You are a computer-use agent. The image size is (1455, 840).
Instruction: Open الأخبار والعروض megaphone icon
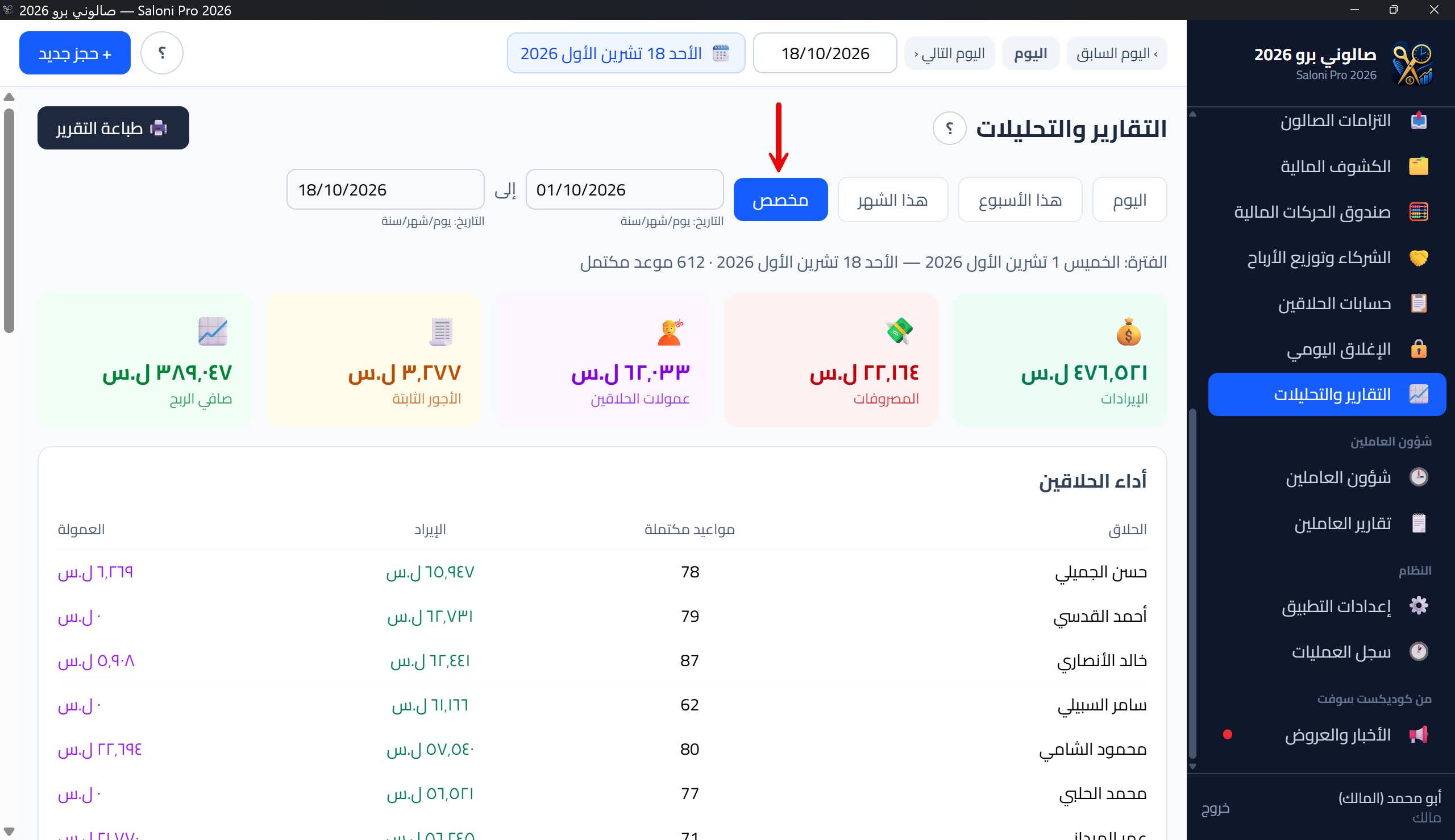click(x=1418, y=734)
